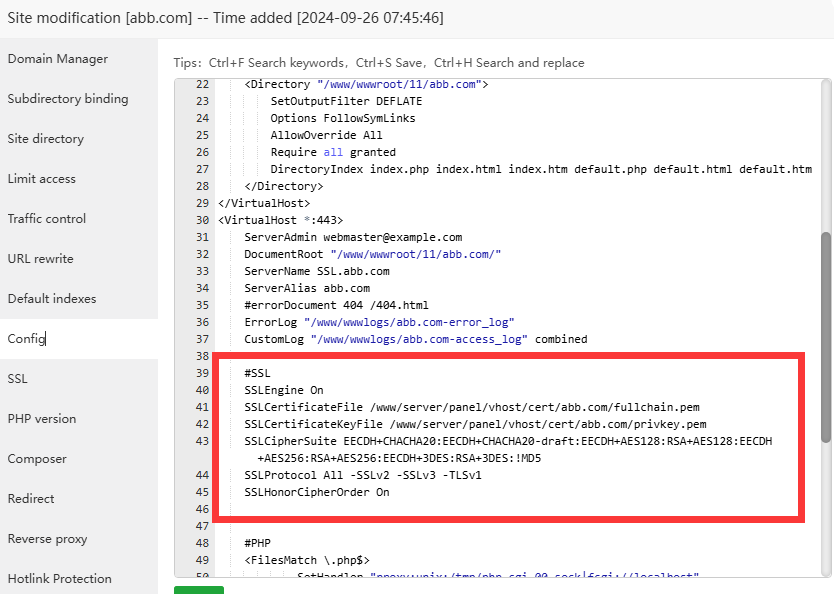Click Require all granted line

[333, 152]
